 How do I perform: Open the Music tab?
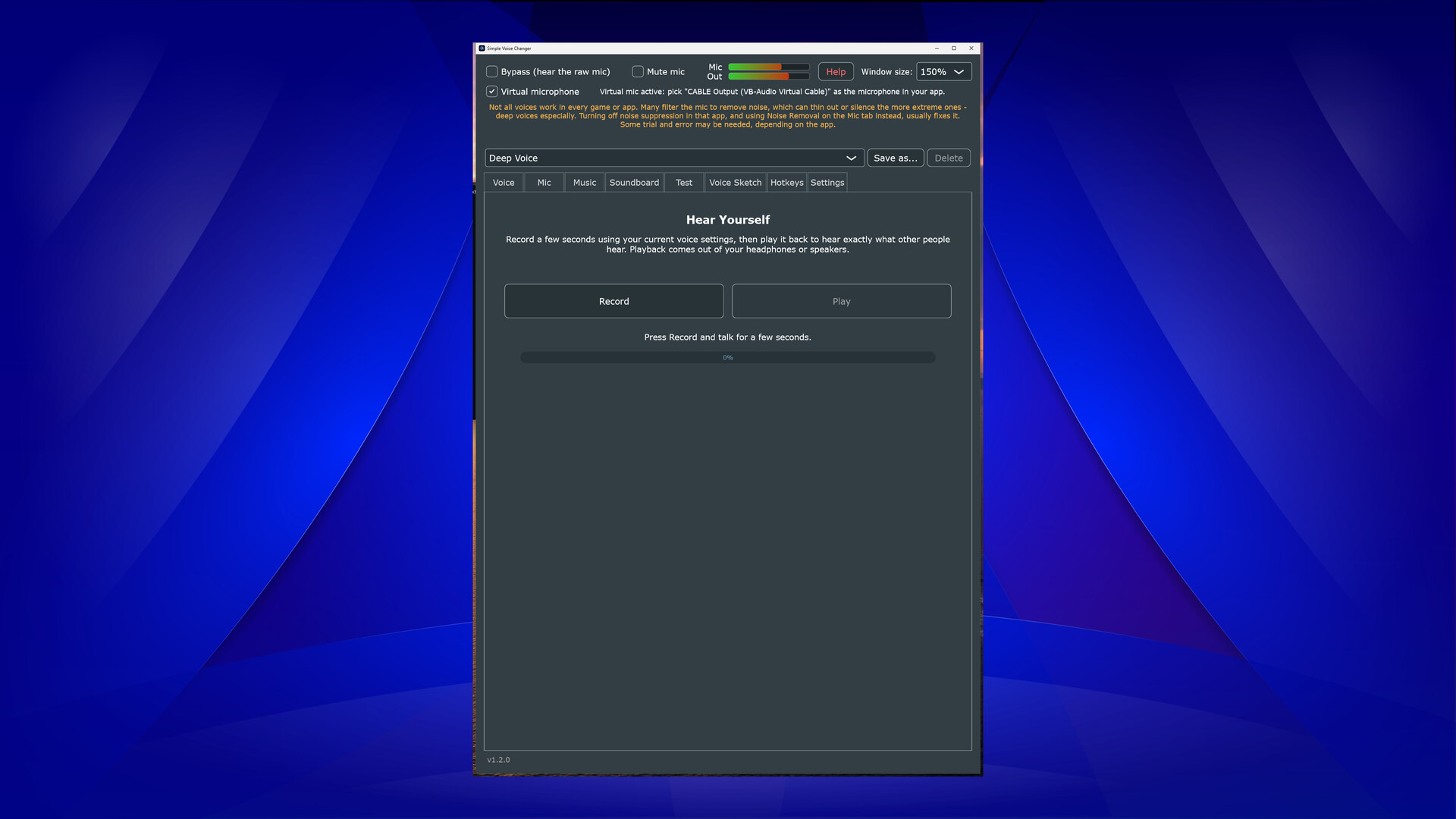coord(585,183)
